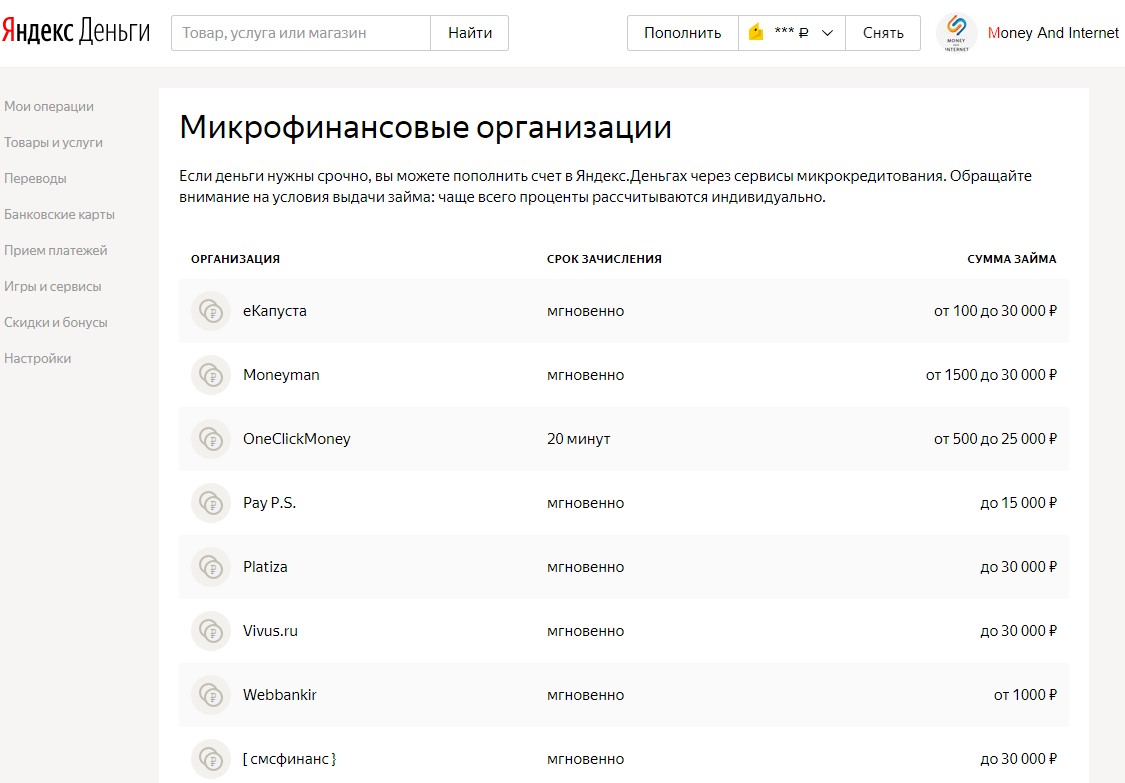The width and height of the screenshot is (1125, 783).
Task: Click the coin icon beside Pay P.S.
Action: pyautogui.click(x=211, y=503)
